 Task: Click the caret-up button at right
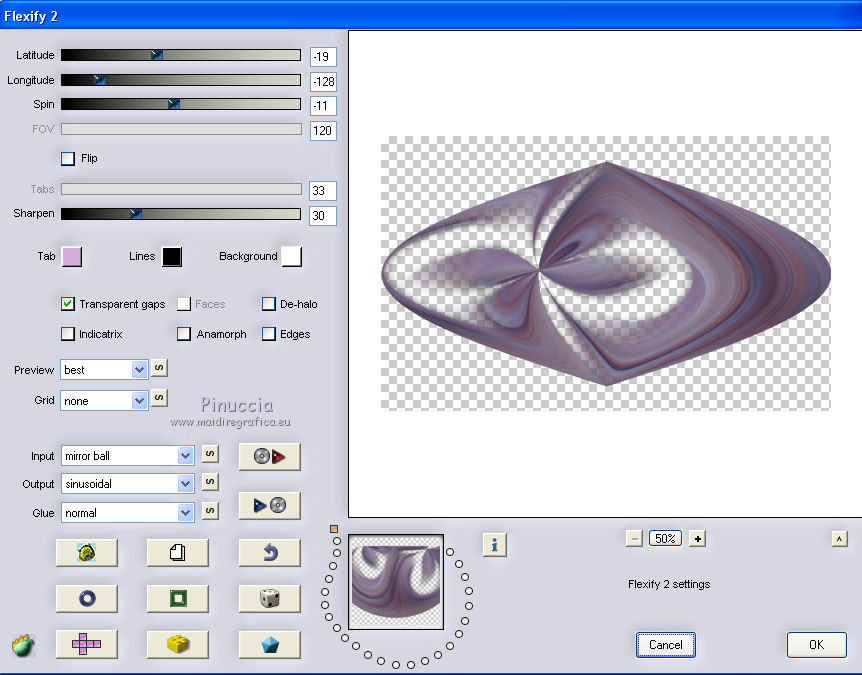(x=839, y=539)
